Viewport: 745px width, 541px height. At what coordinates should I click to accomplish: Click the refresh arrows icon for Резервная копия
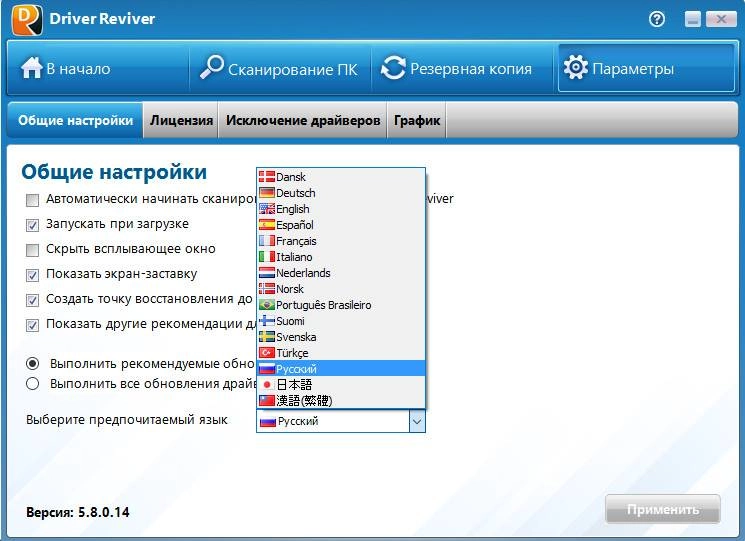pos(393,68)
